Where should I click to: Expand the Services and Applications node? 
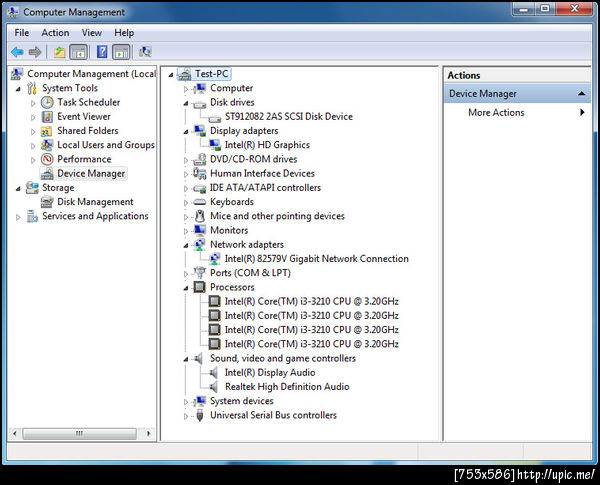pos(18,217)
